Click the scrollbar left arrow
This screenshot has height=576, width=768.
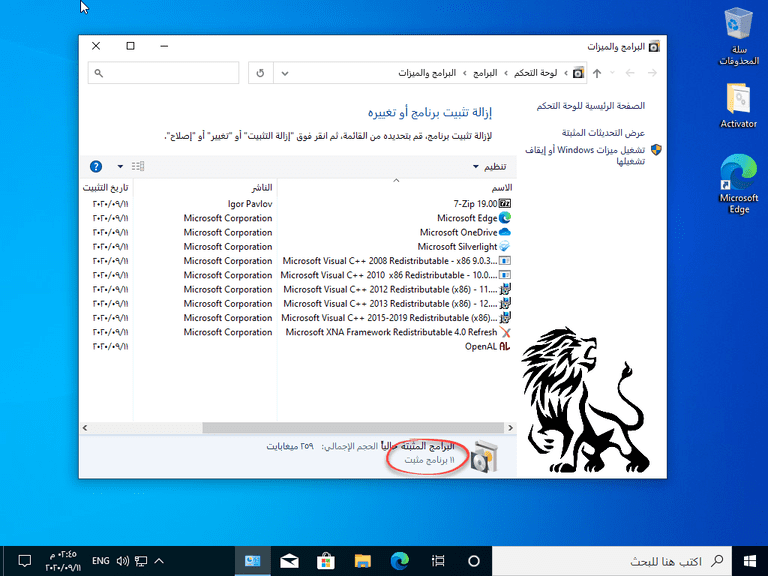click(85, 428)
